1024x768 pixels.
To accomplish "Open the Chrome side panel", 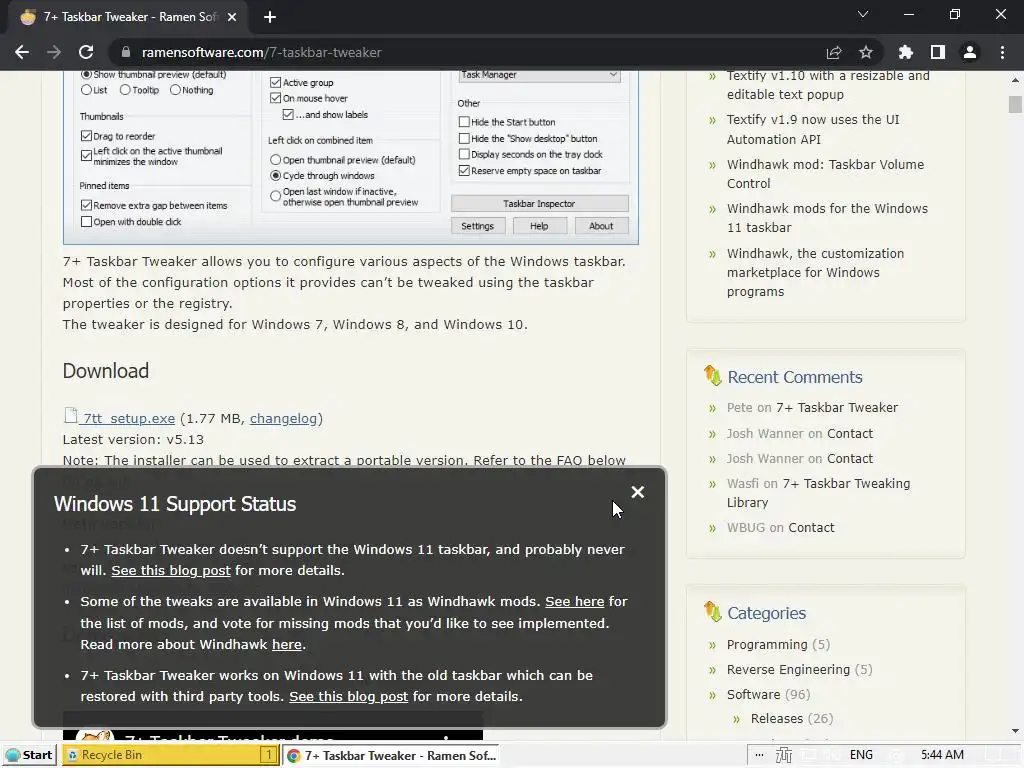I will pos(938,52).
